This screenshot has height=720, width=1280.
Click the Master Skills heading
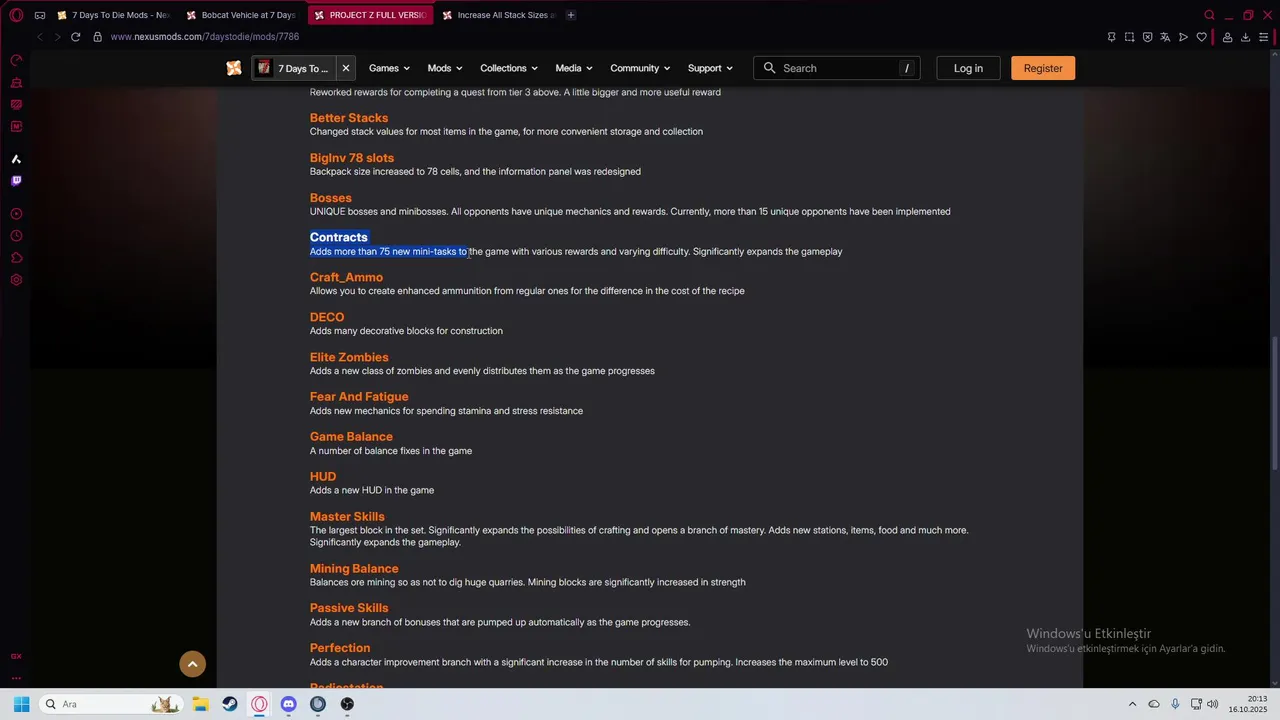click(x=347, y=517)
